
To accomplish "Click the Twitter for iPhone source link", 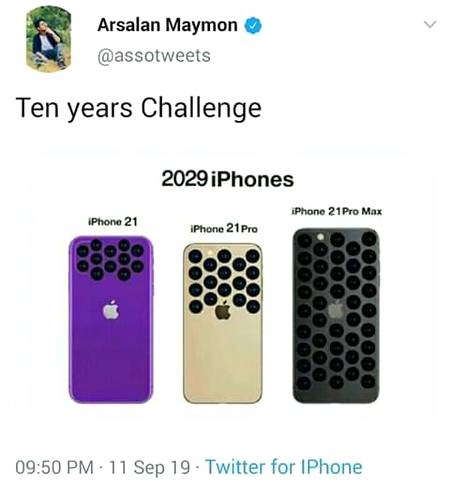I will pyautogui.click(x=284, y=467).
